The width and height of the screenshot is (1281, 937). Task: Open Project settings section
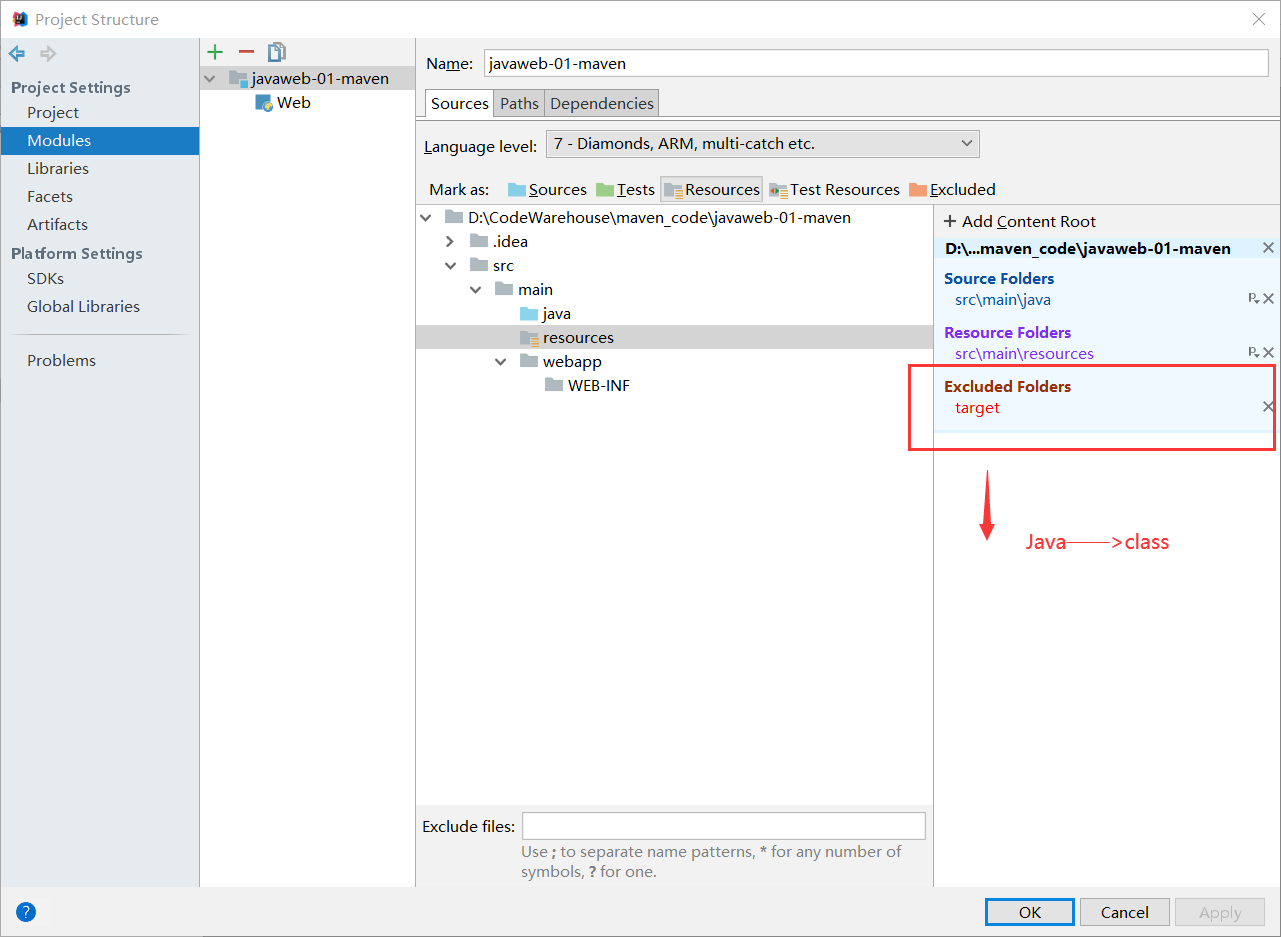click(53, 113)
